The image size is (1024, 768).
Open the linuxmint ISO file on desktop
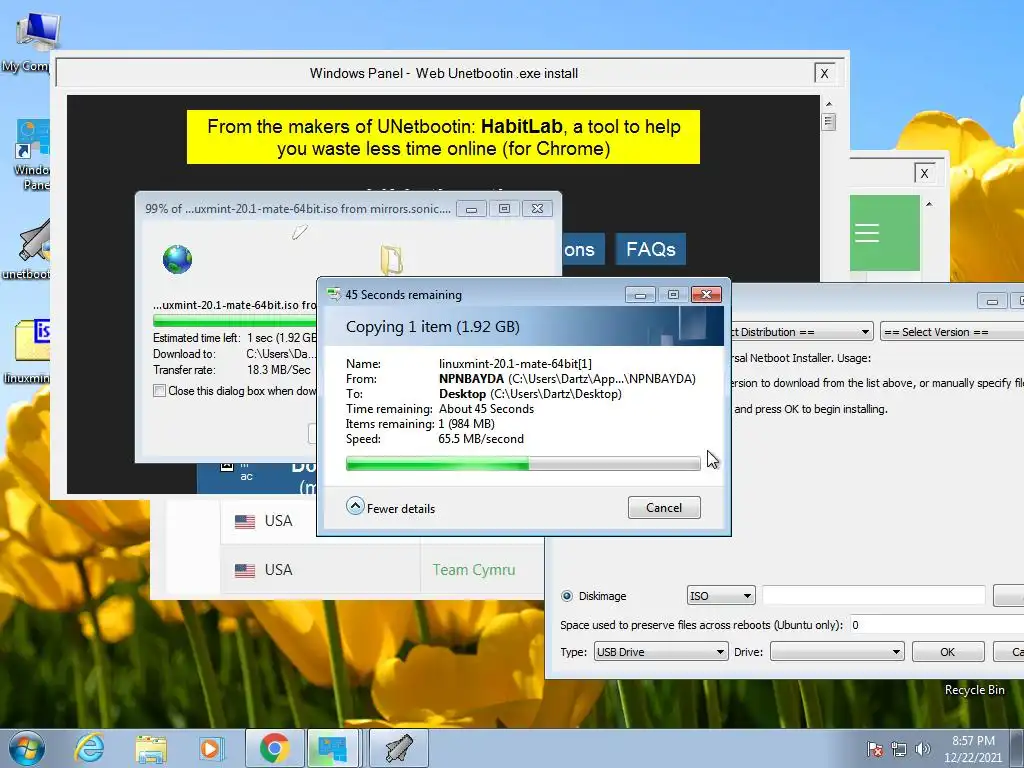click(x=29, y=349)
